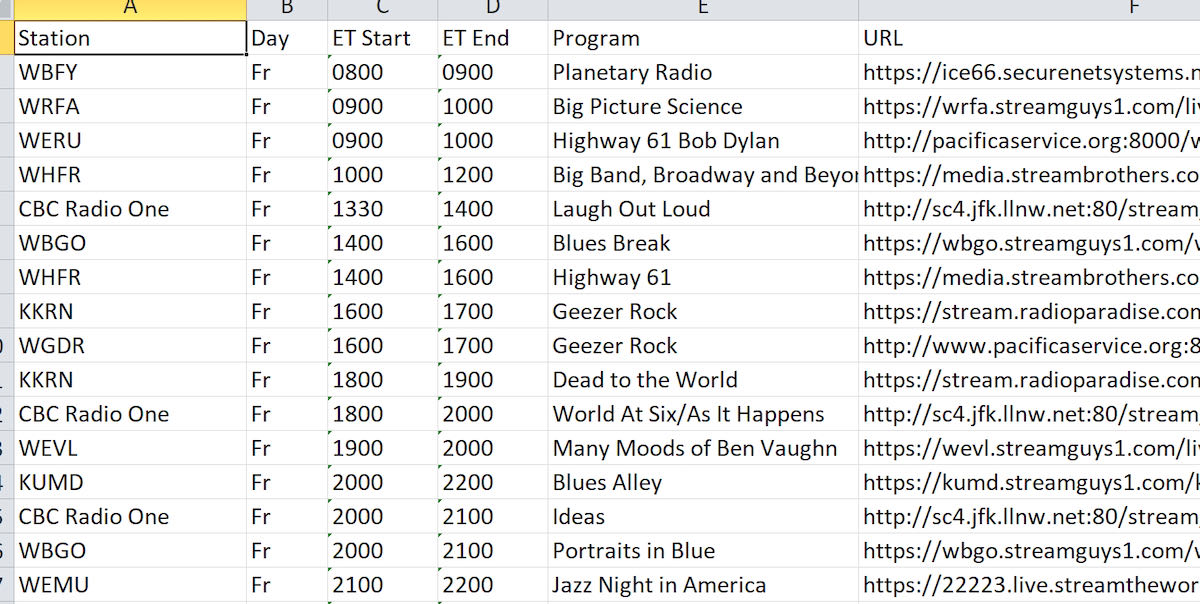Image resolution: width=1200 pixels, height=604 pixels.
Task: Select the Big Picture Science cell
Action: click(x=703, y=106)
